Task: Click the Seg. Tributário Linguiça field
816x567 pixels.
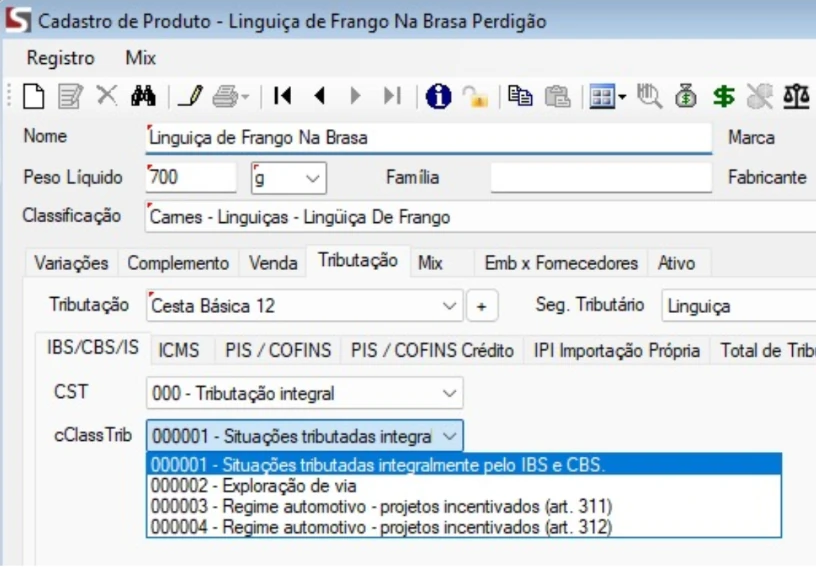Action: (x=738, y=306)
